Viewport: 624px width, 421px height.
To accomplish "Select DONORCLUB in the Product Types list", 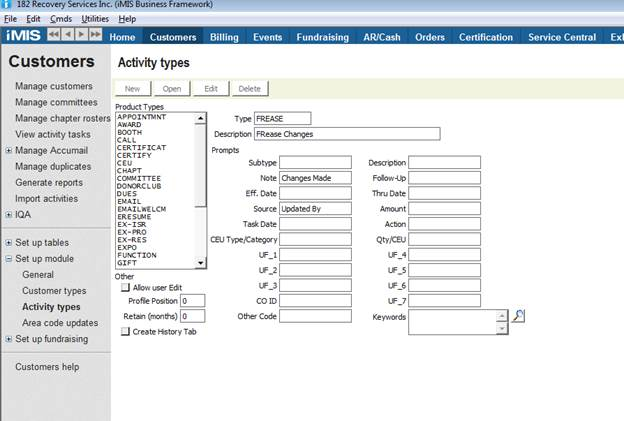I will tap(139, 186).
